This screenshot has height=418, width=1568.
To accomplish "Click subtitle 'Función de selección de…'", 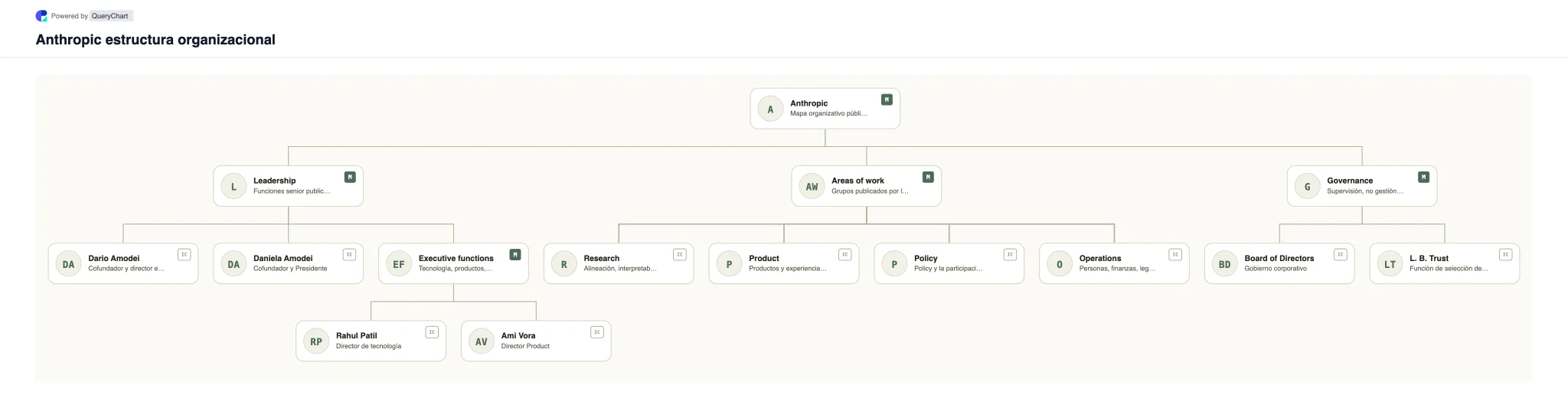I will [1449, 269].
